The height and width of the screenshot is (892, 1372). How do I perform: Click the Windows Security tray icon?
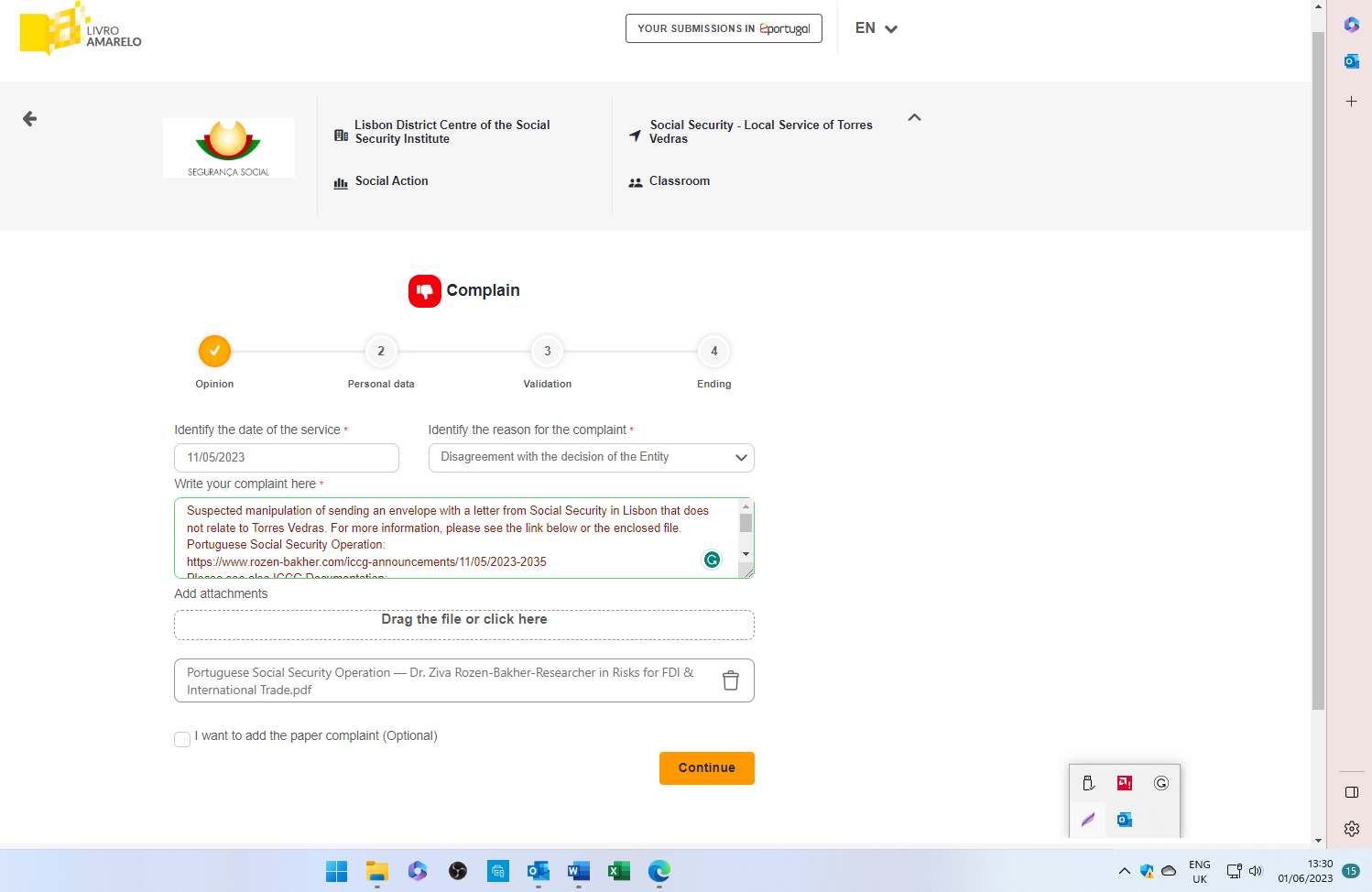tap(1147, 871)
